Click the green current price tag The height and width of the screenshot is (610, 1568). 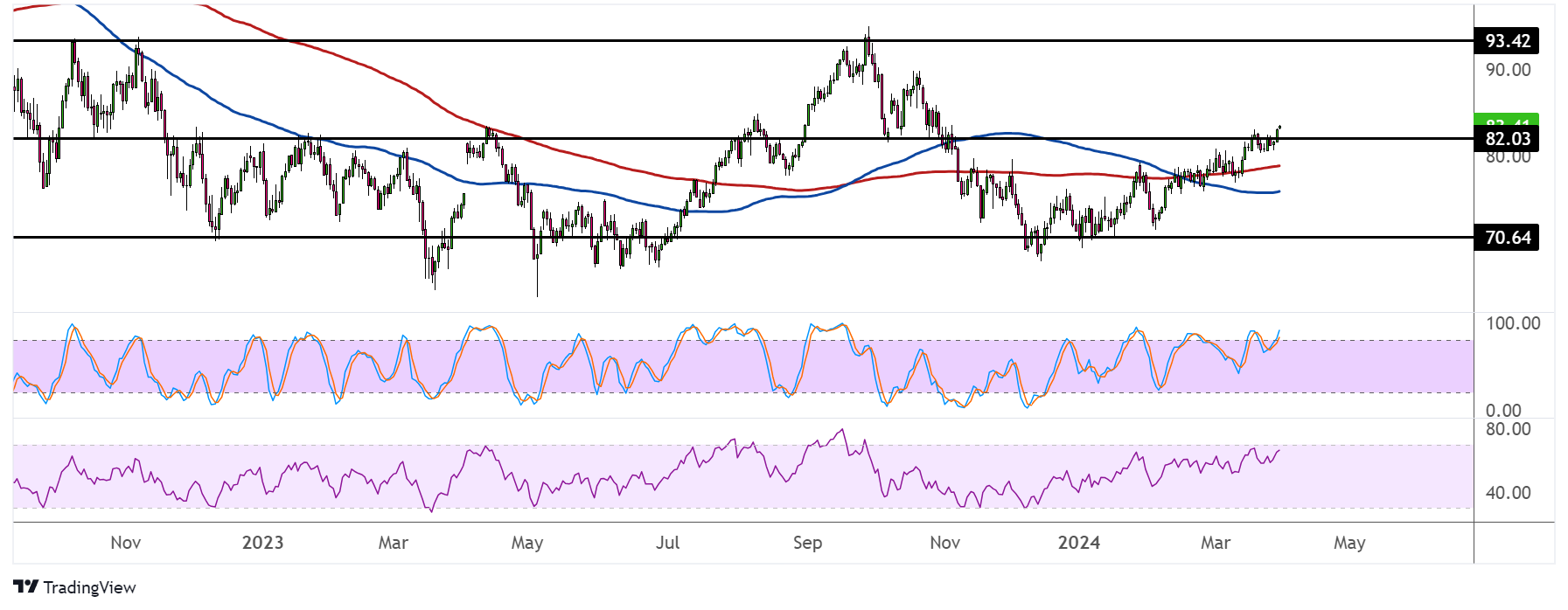1507,121
